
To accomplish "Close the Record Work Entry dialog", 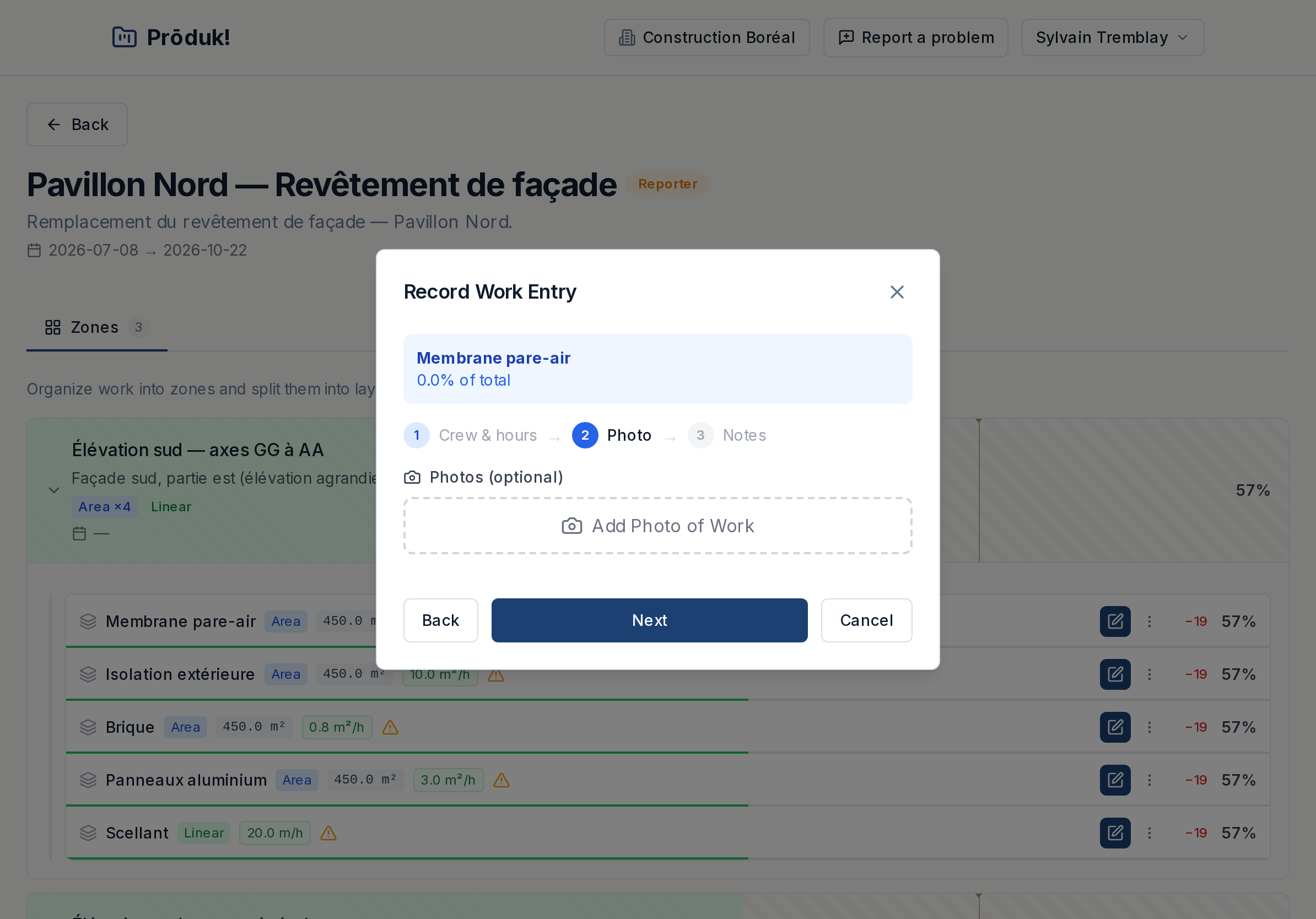I will tap(897, 292).
